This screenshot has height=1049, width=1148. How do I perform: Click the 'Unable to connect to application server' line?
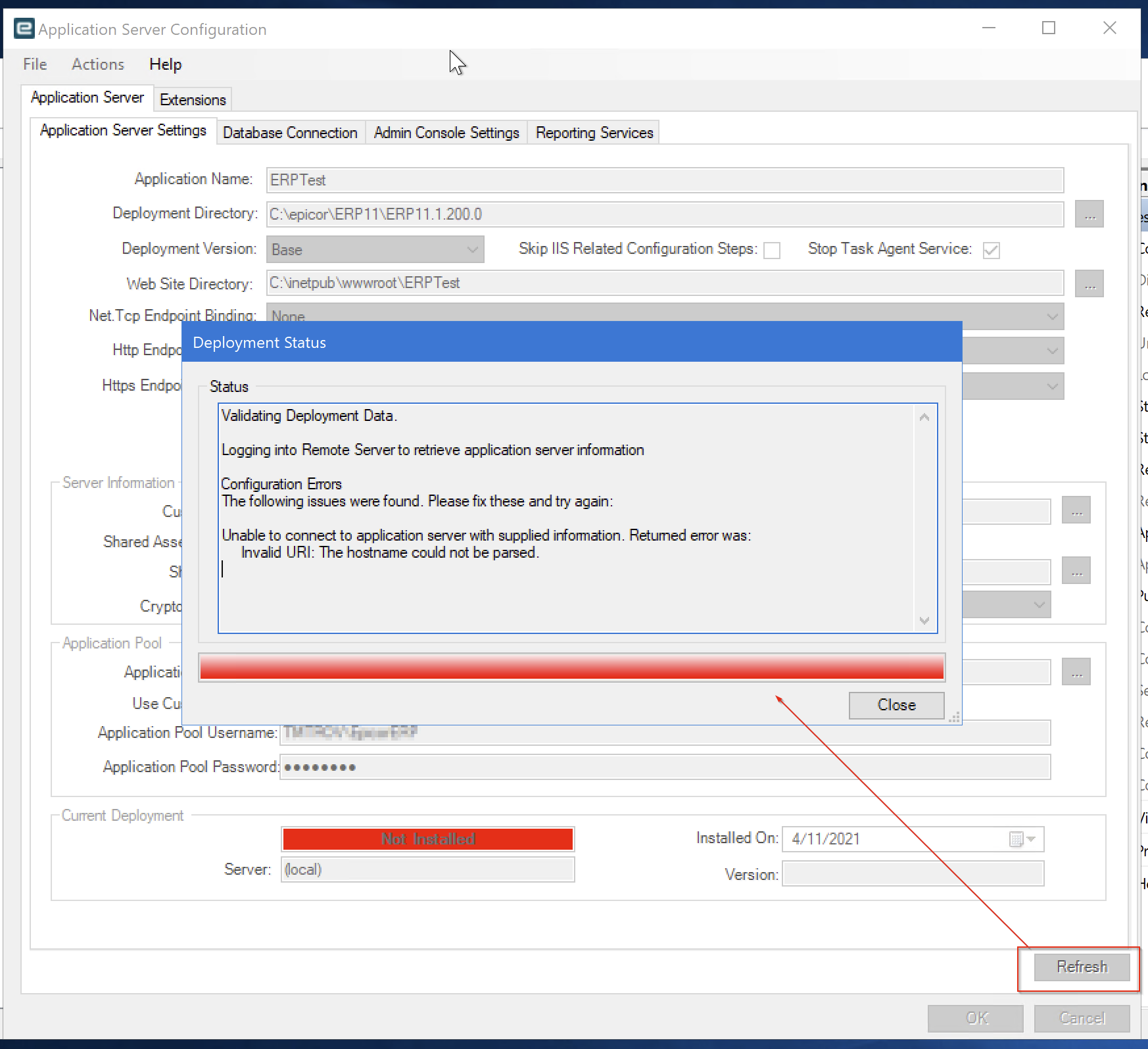point(486,535)
